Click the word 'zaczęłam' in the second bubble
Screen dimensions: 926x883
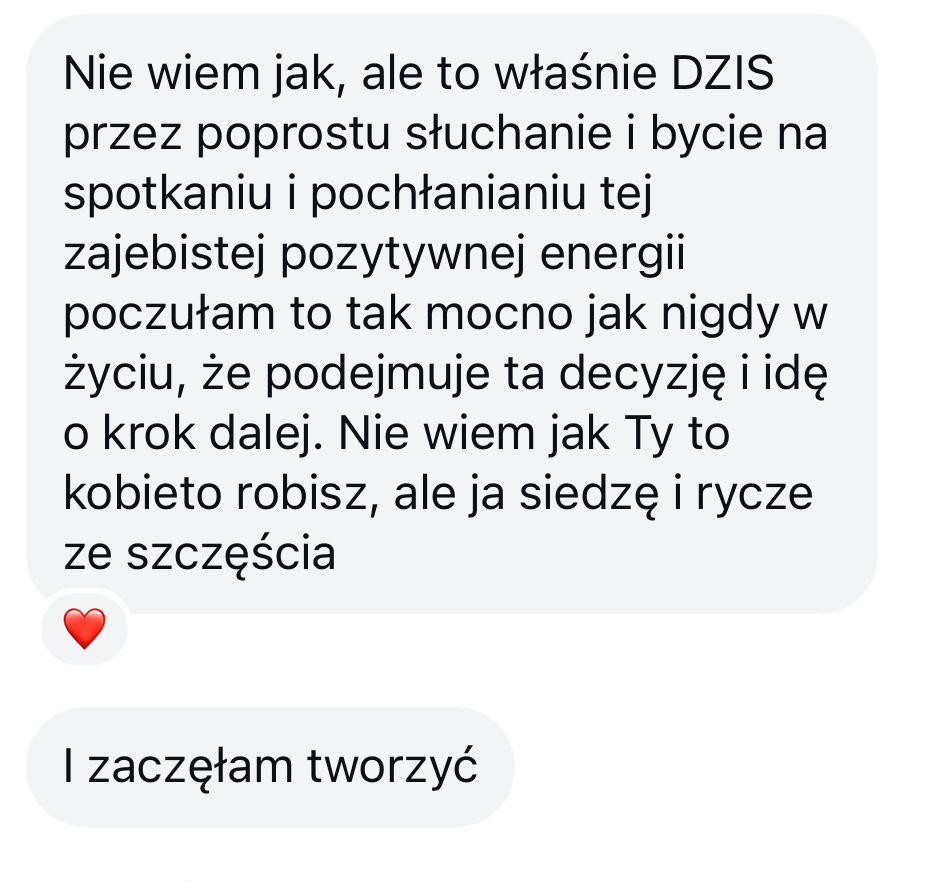[190, 768]
